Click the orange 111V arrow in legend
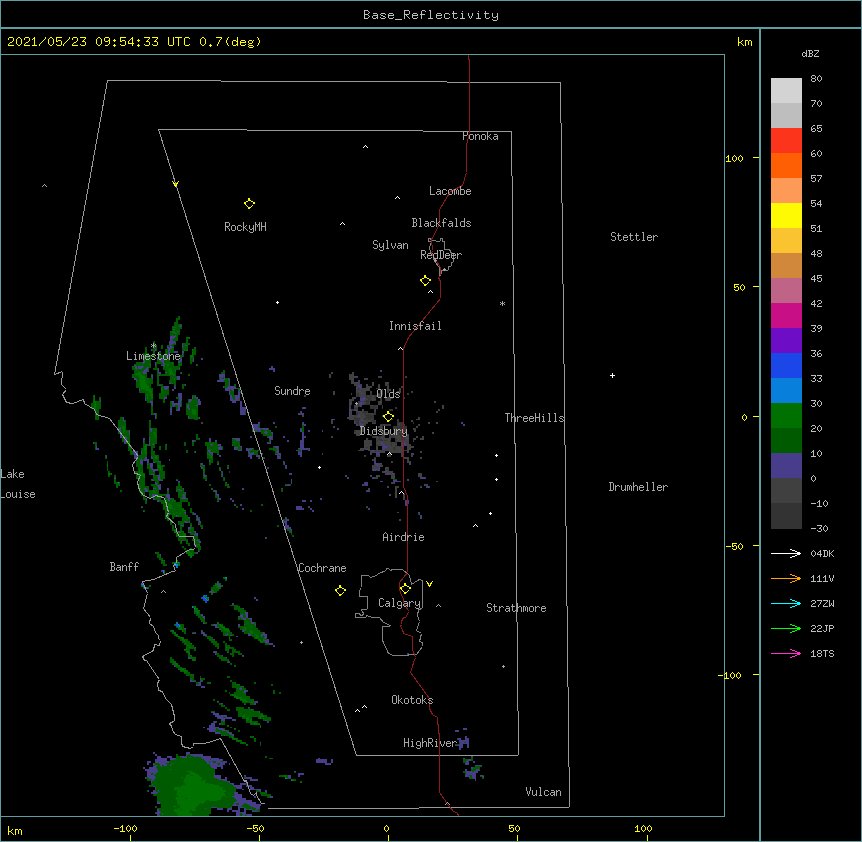862x842 pixels. (786, 578)
